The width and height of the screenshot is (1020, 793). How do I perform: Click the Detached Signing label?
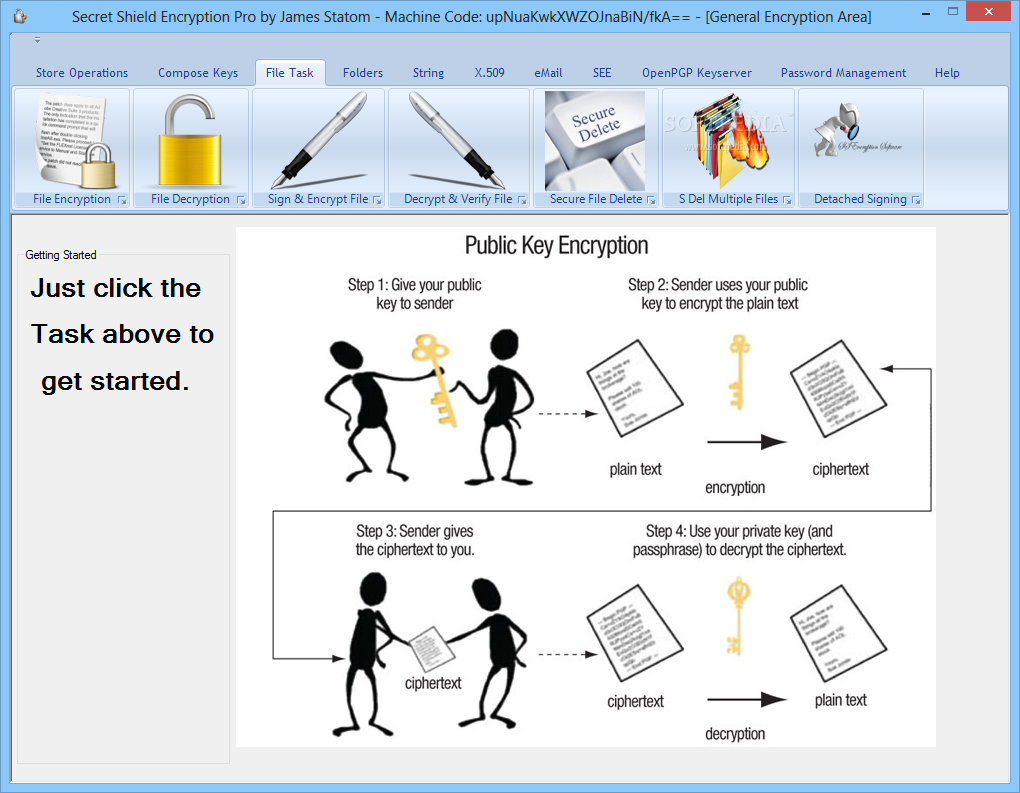click(860, 199)
